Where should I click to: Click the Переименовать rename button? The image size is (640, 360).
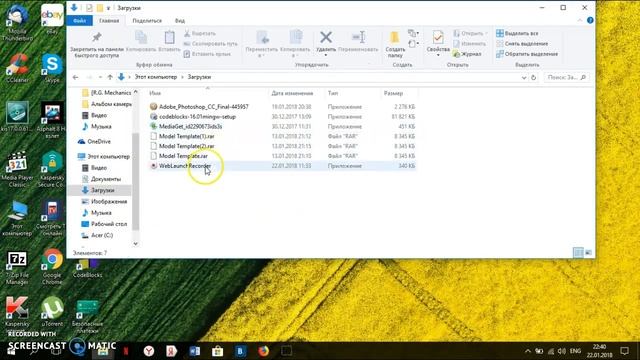tap(358, 41)
